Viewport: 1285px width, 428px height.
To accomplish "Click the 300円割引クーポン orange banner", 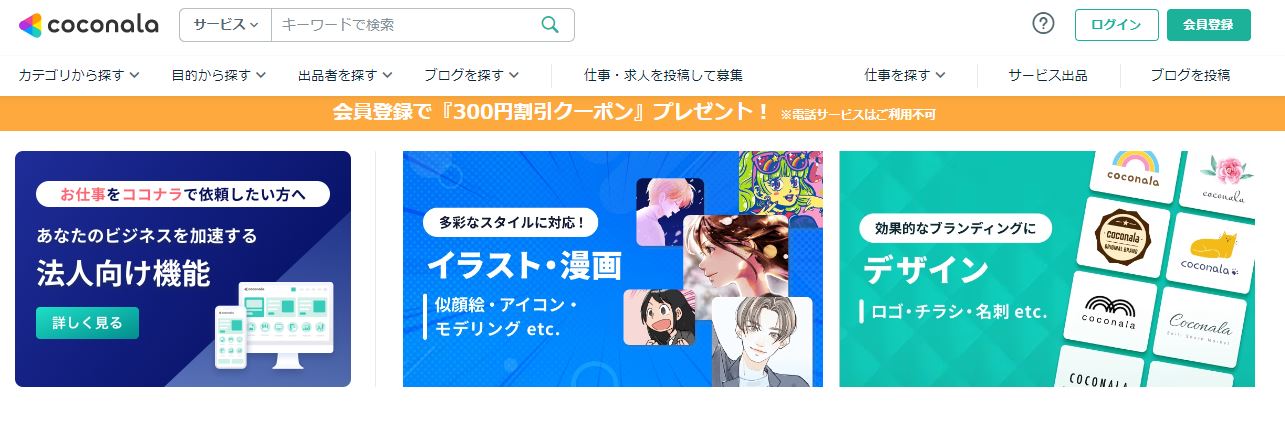I will (642, 113).
